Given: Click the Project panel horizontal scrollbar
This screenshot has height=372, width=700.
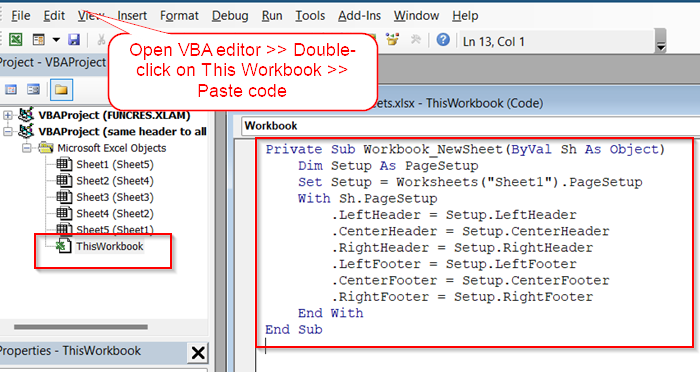Looking at the screenshot, I should (x=81, y=327).
